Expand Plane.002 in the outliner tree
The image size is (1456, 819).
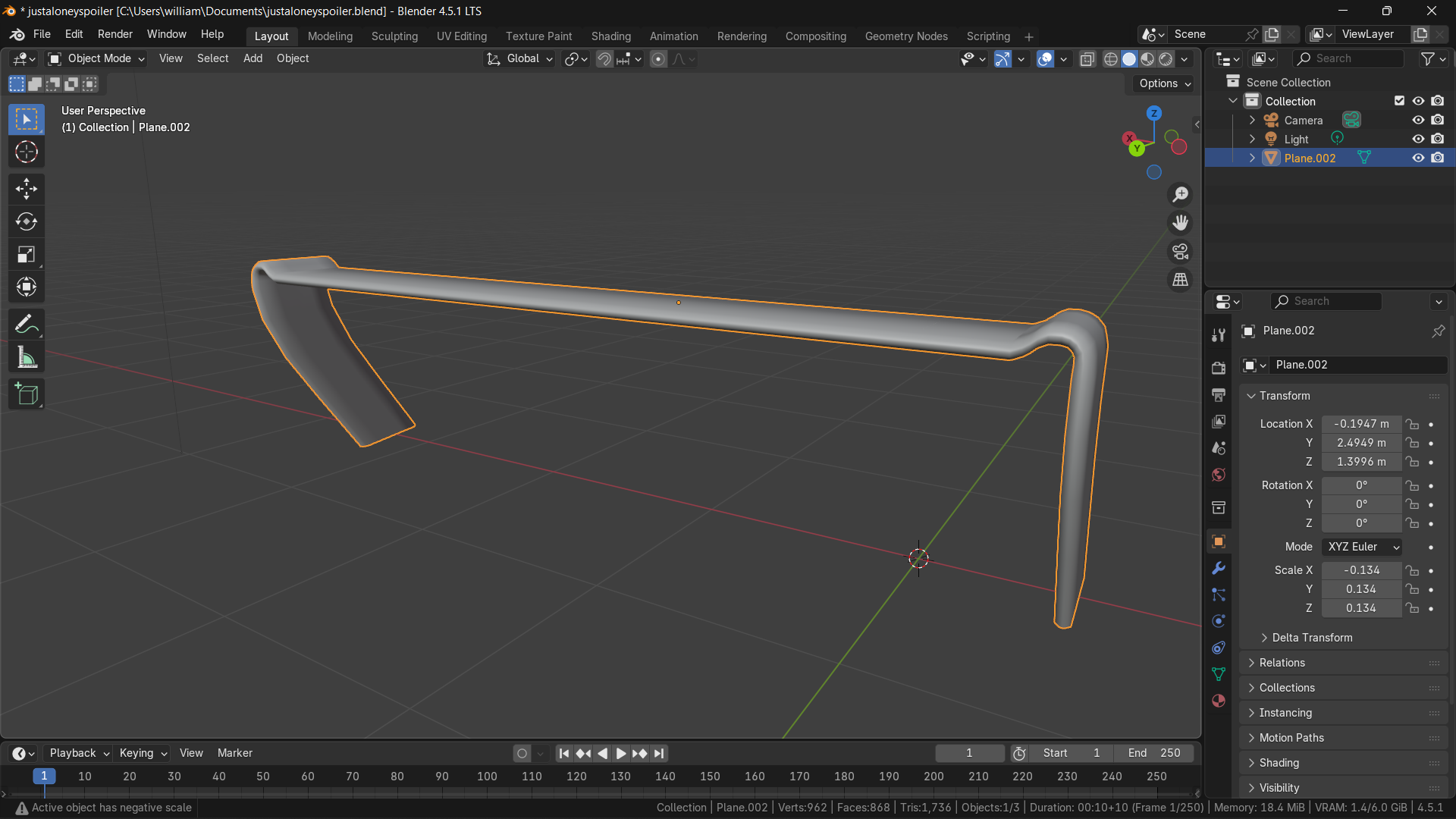tap(1252, 158)
